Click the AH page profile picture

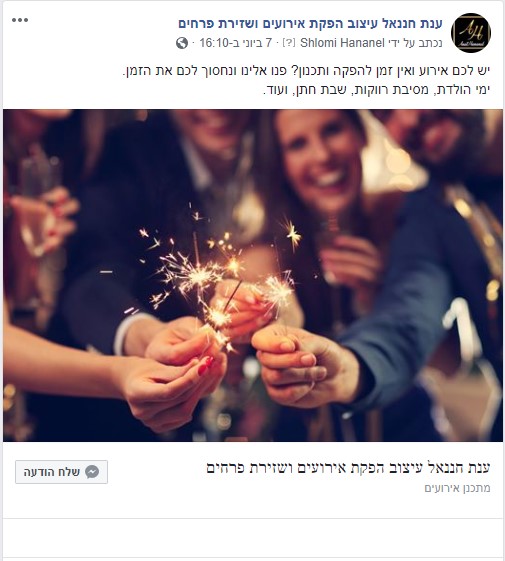pos(471,33)
